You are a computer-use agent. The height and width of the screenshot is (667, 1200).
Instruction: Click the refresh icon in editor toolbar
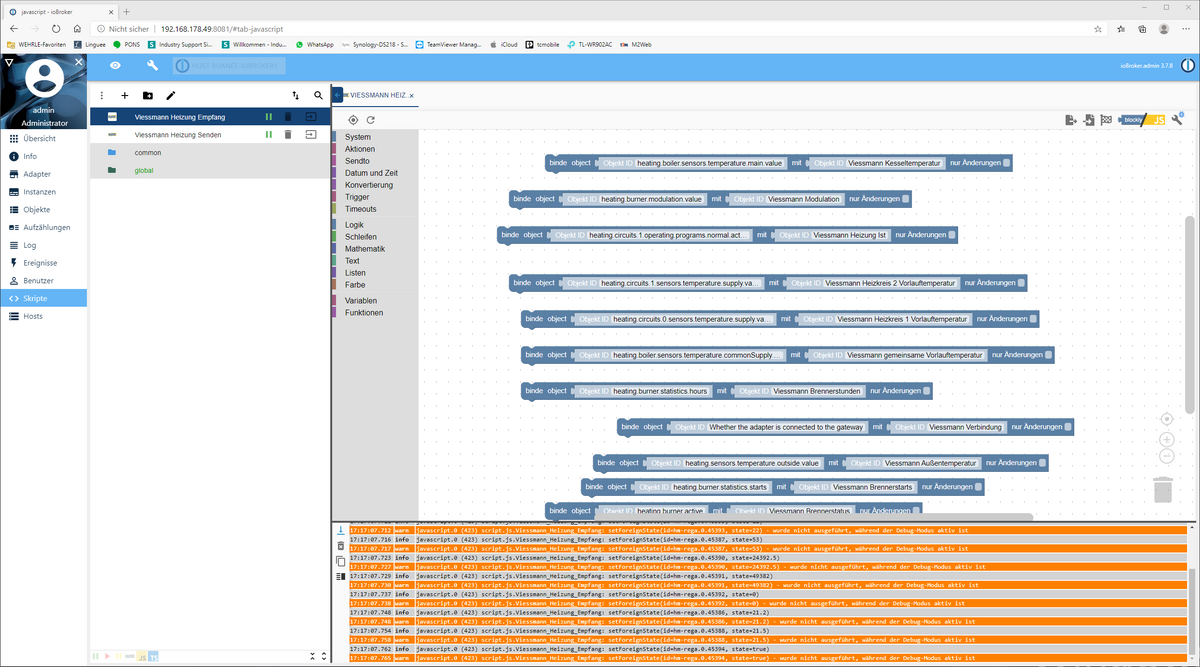(372, 119)
